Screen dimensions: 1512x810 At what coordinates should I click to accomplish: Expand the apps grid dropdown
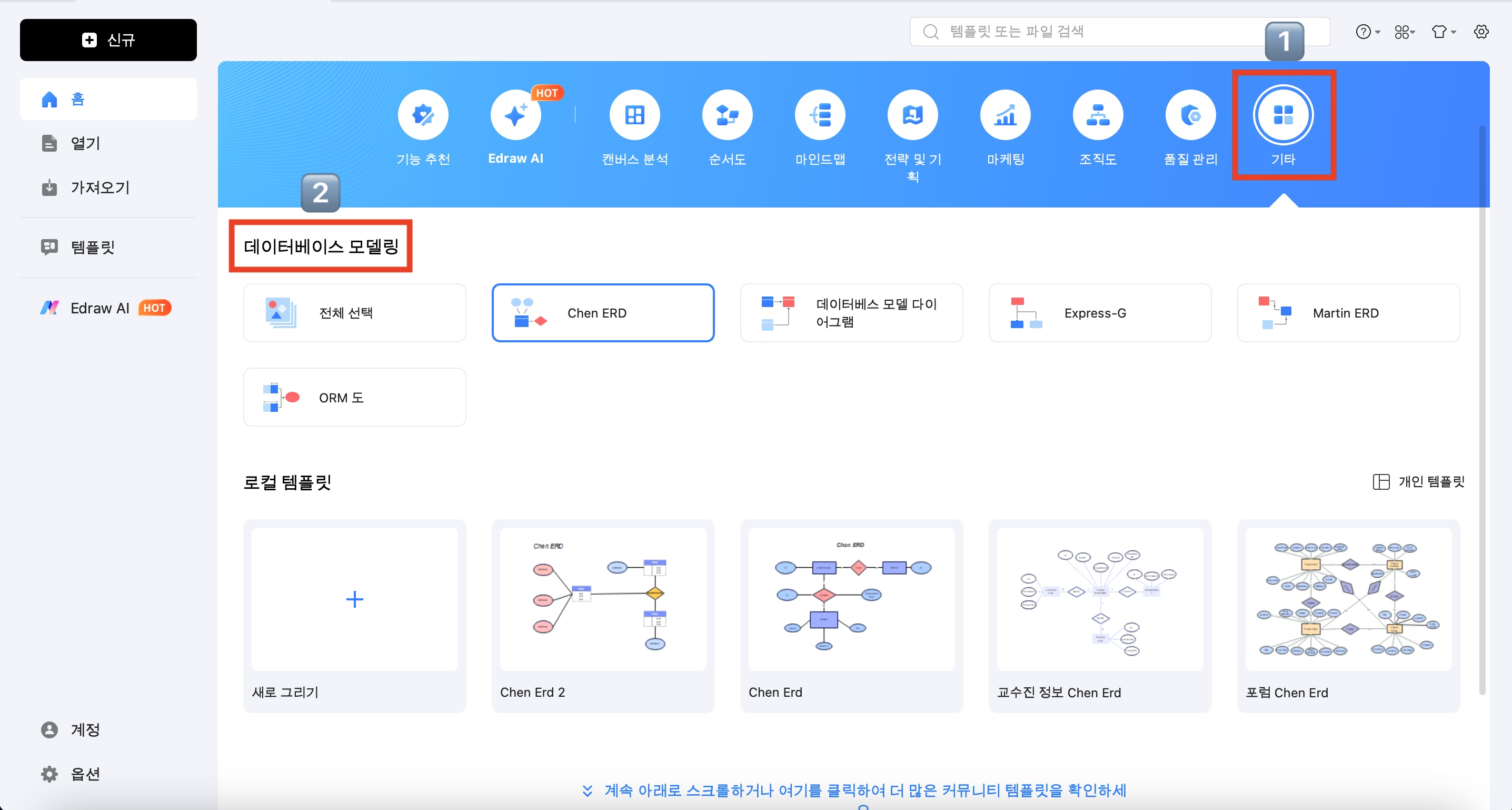pyautogui.click(x=1405, y=32)
